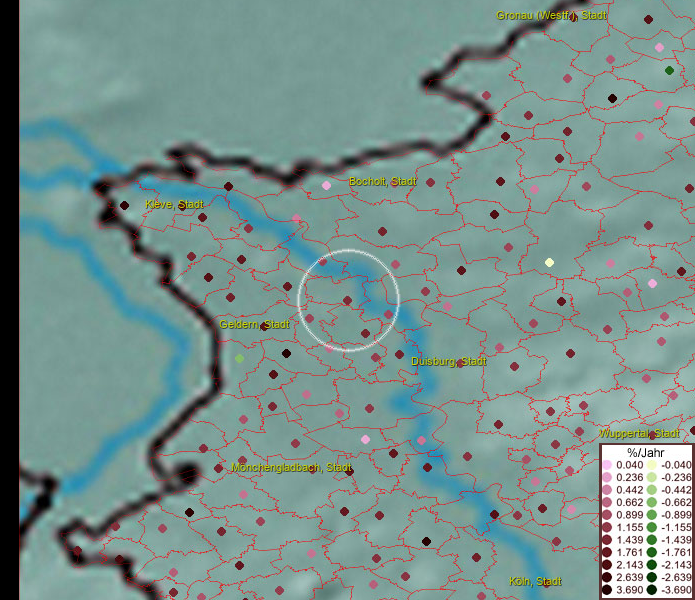Click the -1.761 legend value
This screenshot has height=600, width=695.
pyautogui.click(x=676, y=553)
